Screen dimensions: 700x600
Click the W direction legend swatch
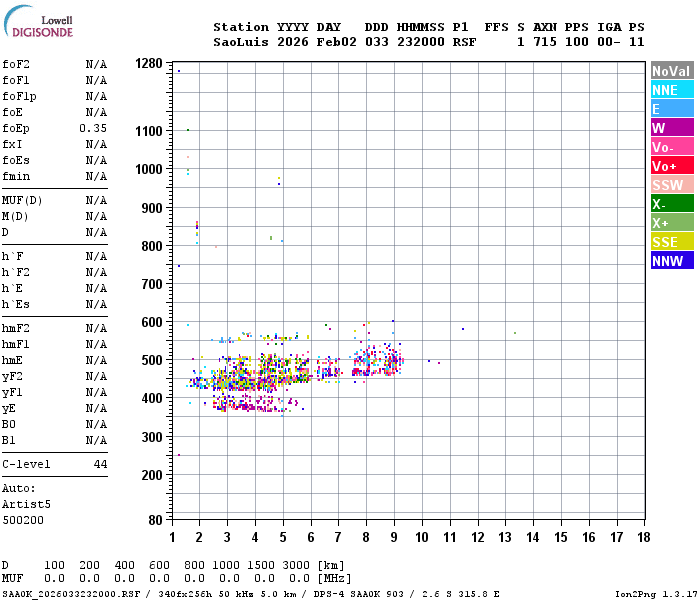point(672,128)
